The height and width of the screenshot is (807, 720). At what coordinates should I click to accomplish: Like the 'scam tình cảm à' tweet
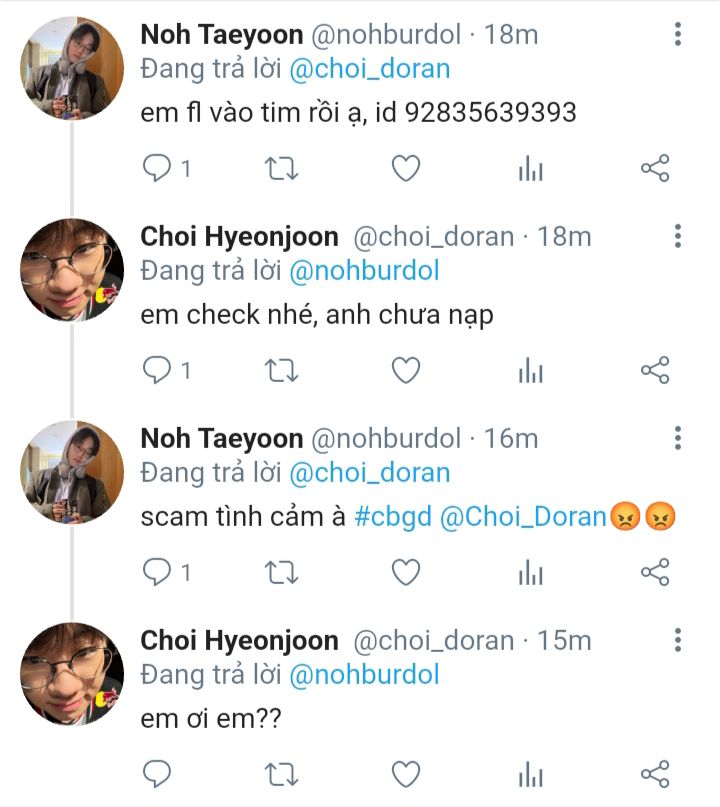(x=405, y=572)
